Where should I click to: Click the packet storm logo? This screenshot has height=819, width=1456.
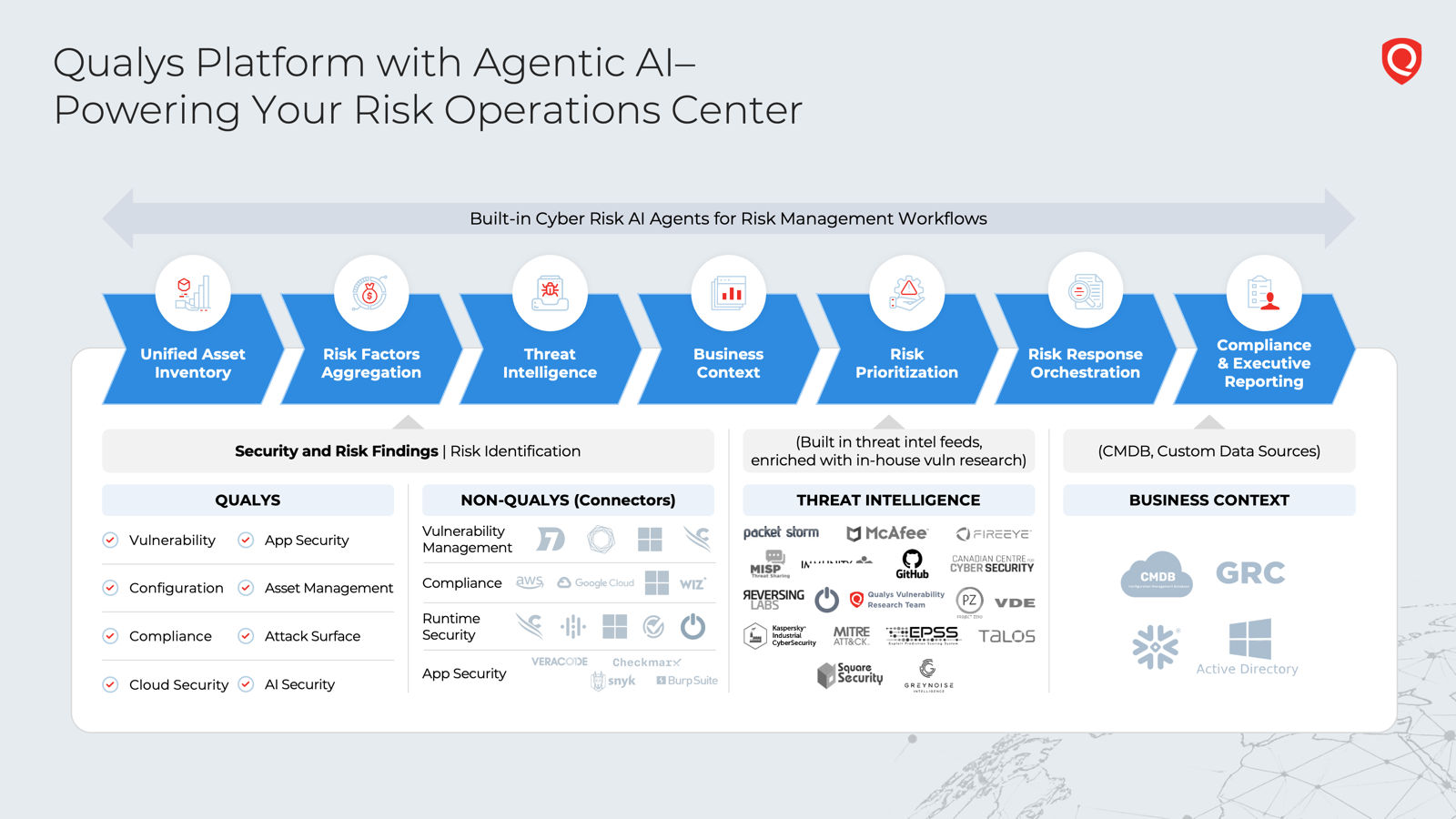coord(781,532)
